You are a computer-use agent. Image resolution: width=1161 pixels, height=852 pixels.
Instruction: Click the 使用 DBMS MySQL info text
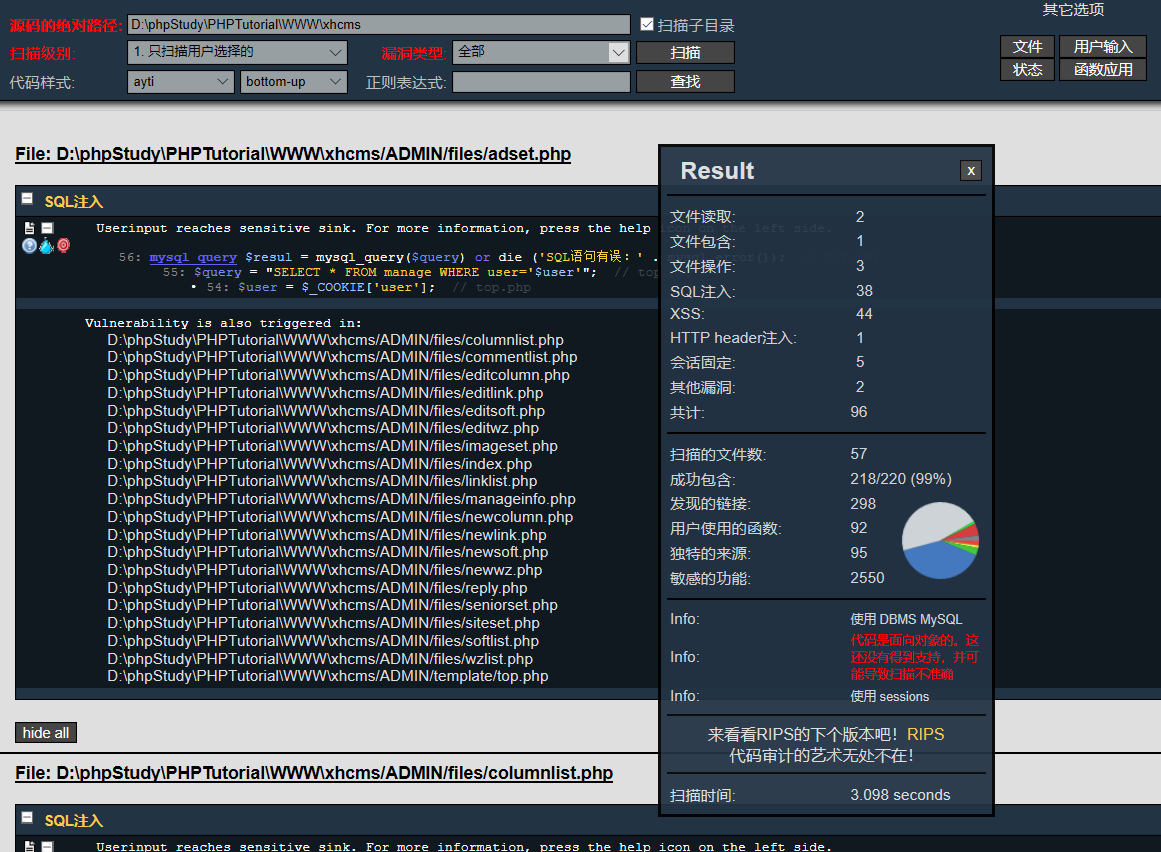(x=906, y=619)
